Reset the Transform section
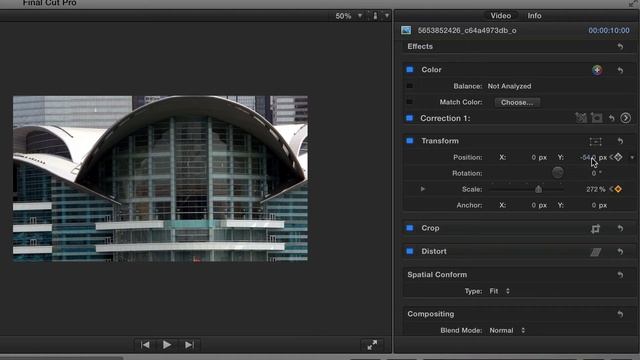Viewport: 640px width, 360px height. point(620,141)
